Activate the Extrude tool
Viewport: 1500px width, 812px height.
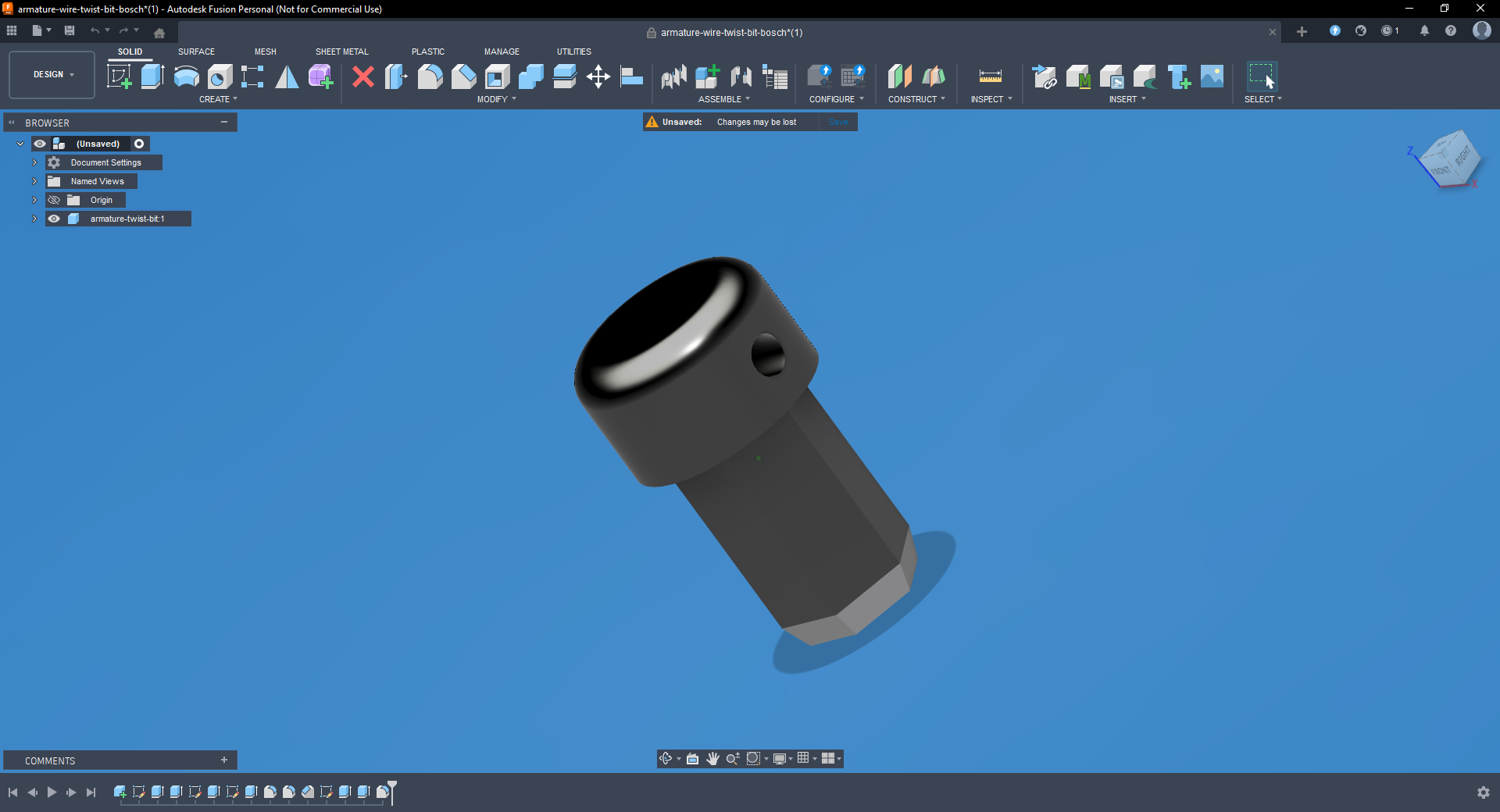(151, 77)
